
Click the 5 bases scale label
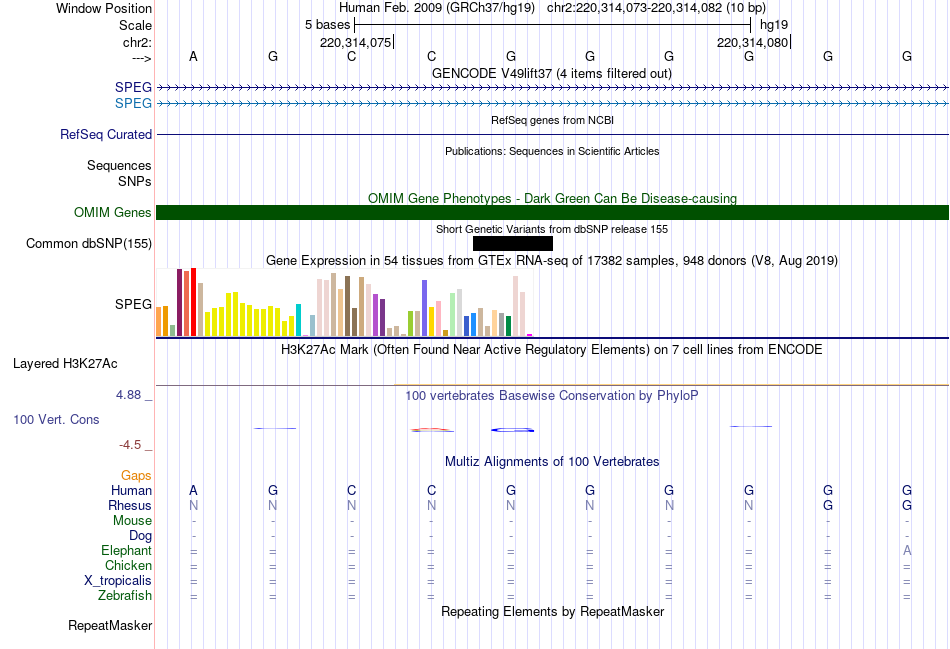[327, 25]
